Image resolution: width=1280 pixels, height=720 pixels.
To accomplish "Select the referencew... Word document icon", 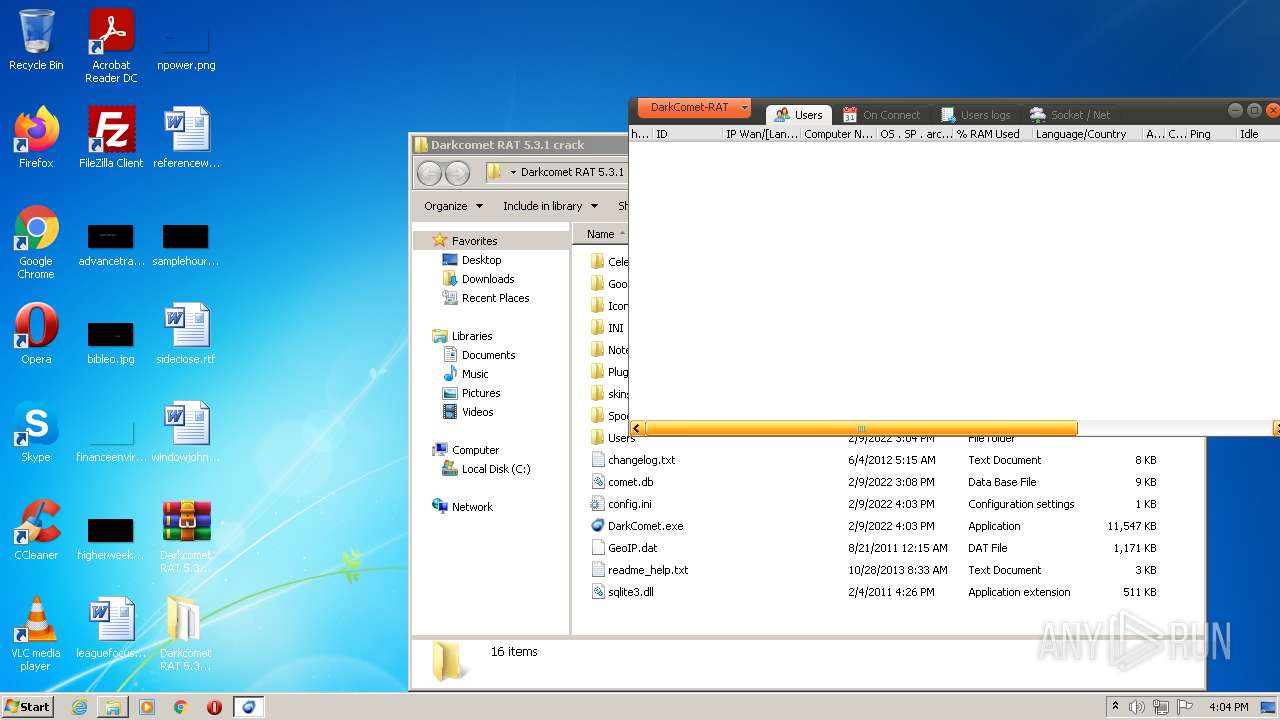I will point(186,138).
